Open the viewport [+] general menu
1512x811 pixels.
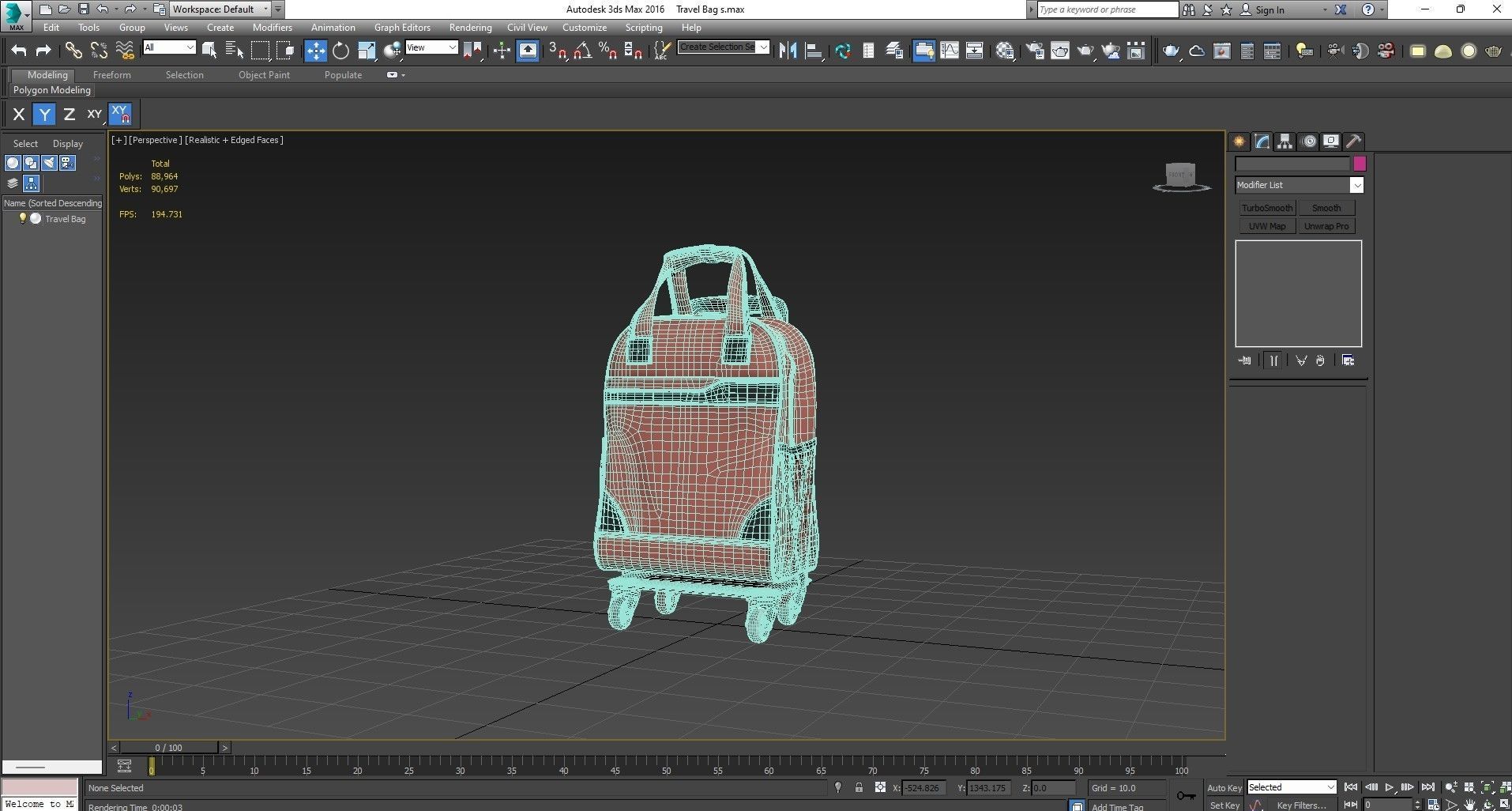pyautogui.click(x=118, y=140)
